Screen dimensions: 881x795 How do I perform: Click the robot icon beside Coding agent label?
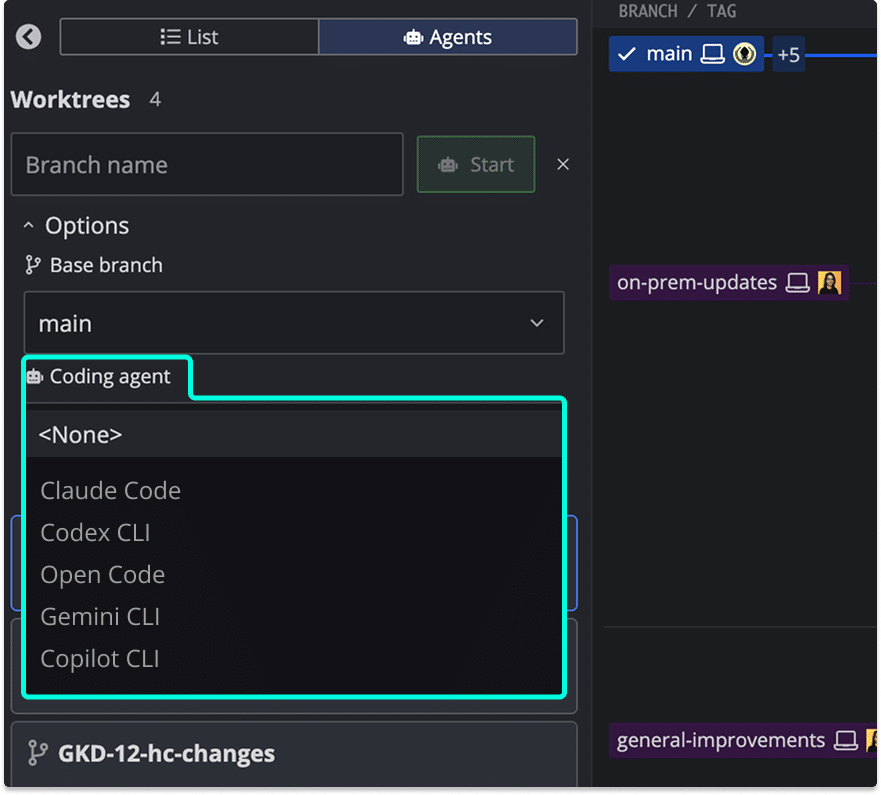click(37, 376)
